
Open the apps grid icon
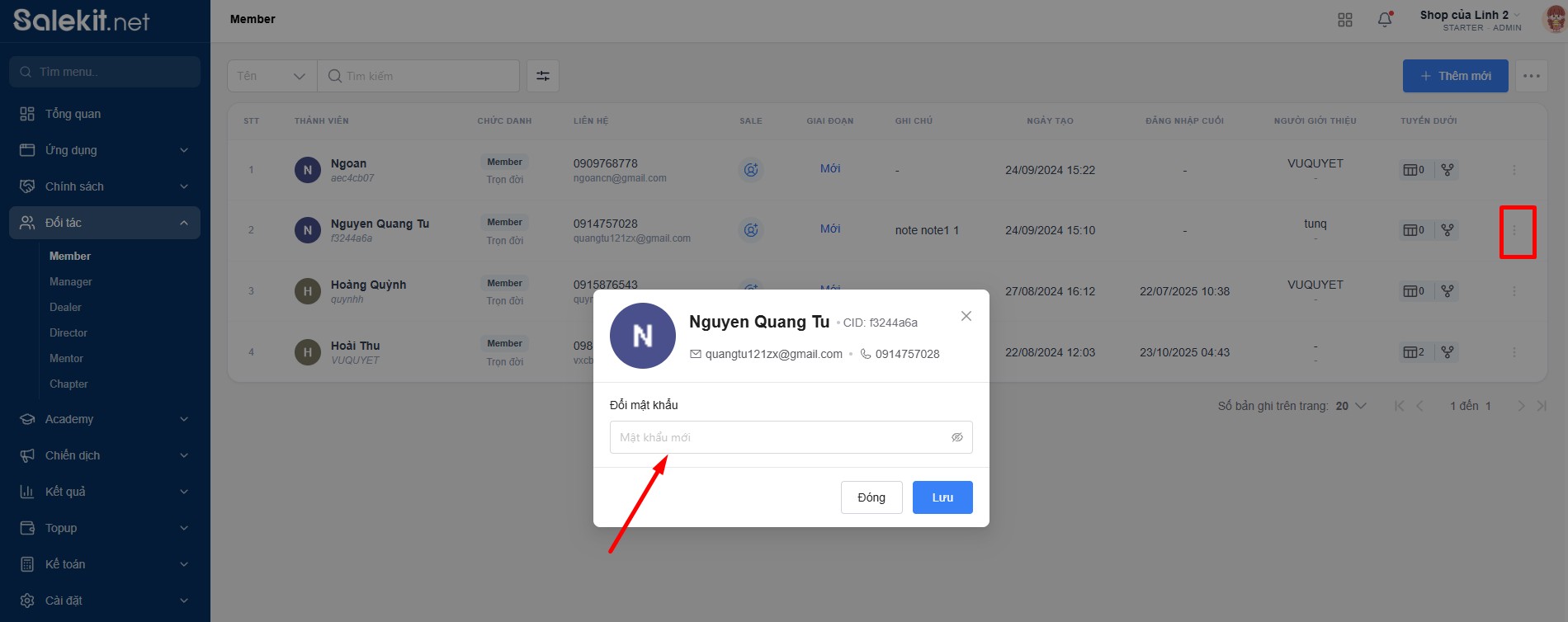[x=1344, y=20]
